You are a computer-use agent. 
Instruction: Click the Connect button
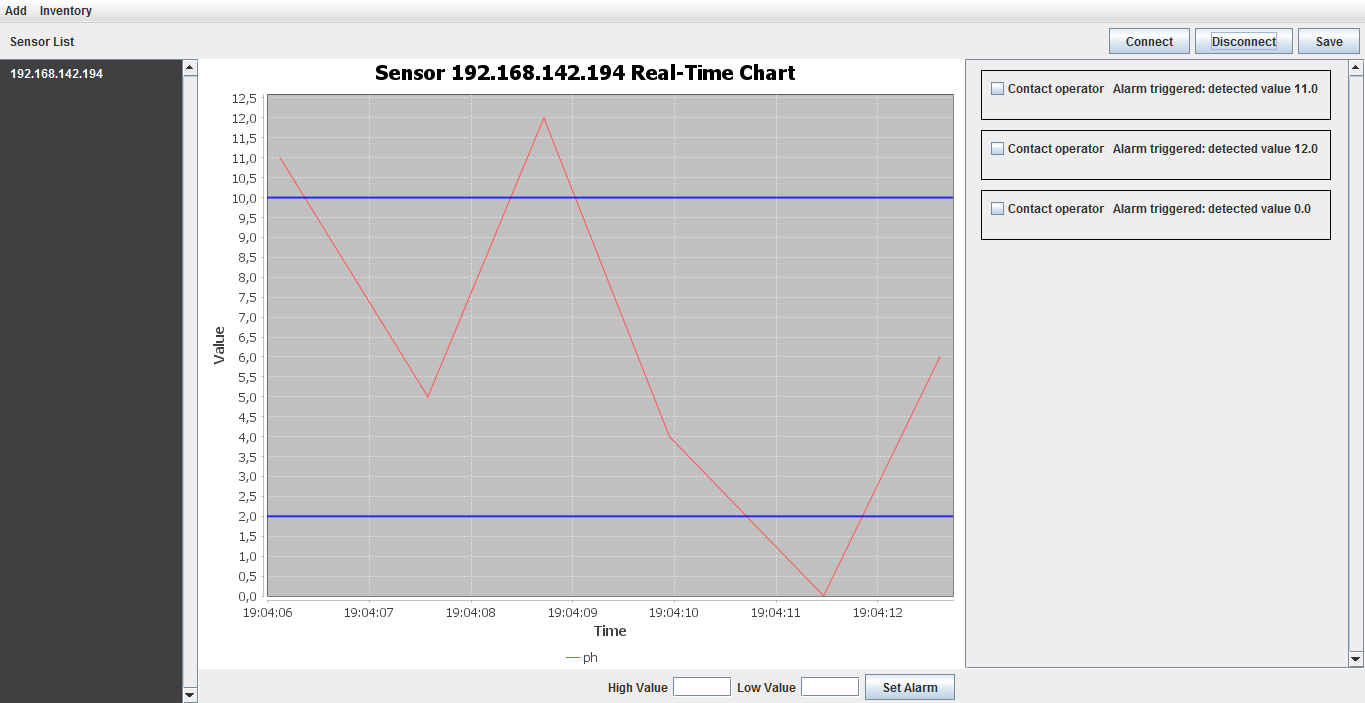coord(1148,41)
